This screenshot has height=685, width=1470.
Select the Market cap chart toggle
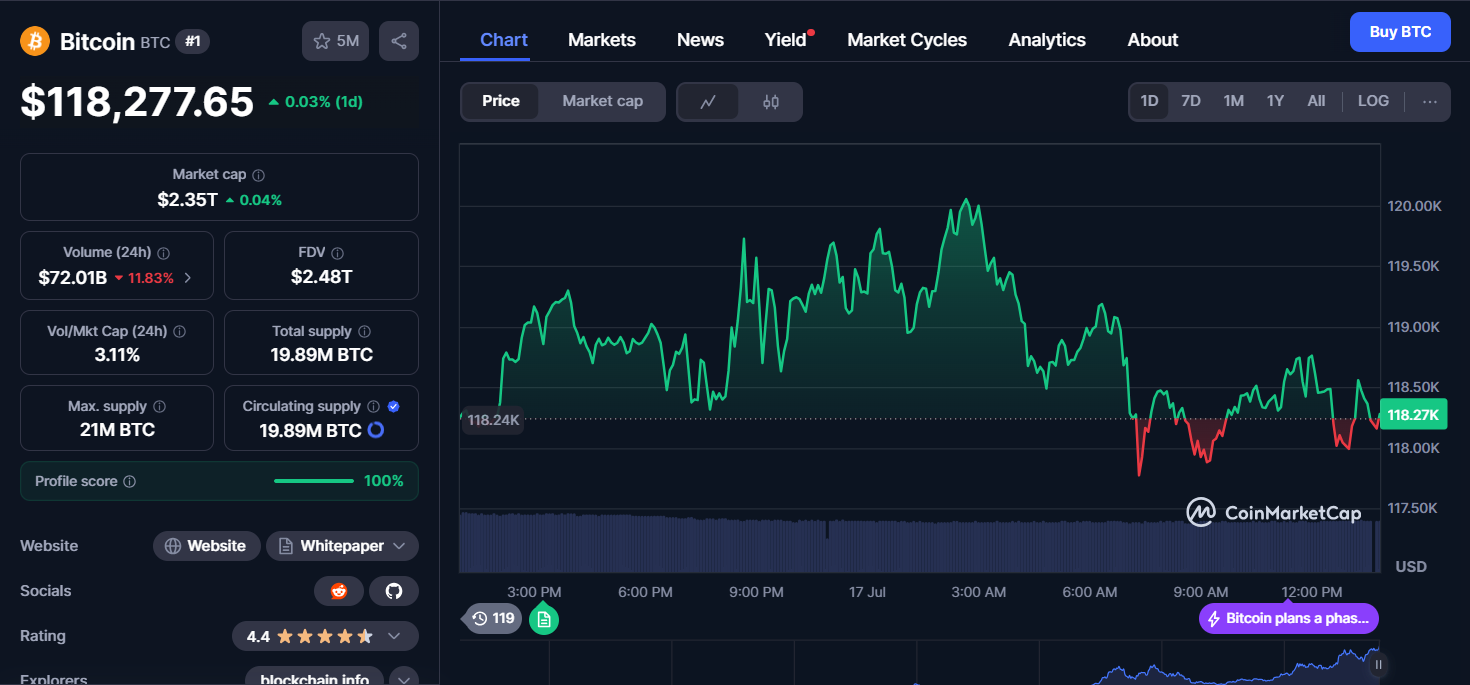pos(602,101)
